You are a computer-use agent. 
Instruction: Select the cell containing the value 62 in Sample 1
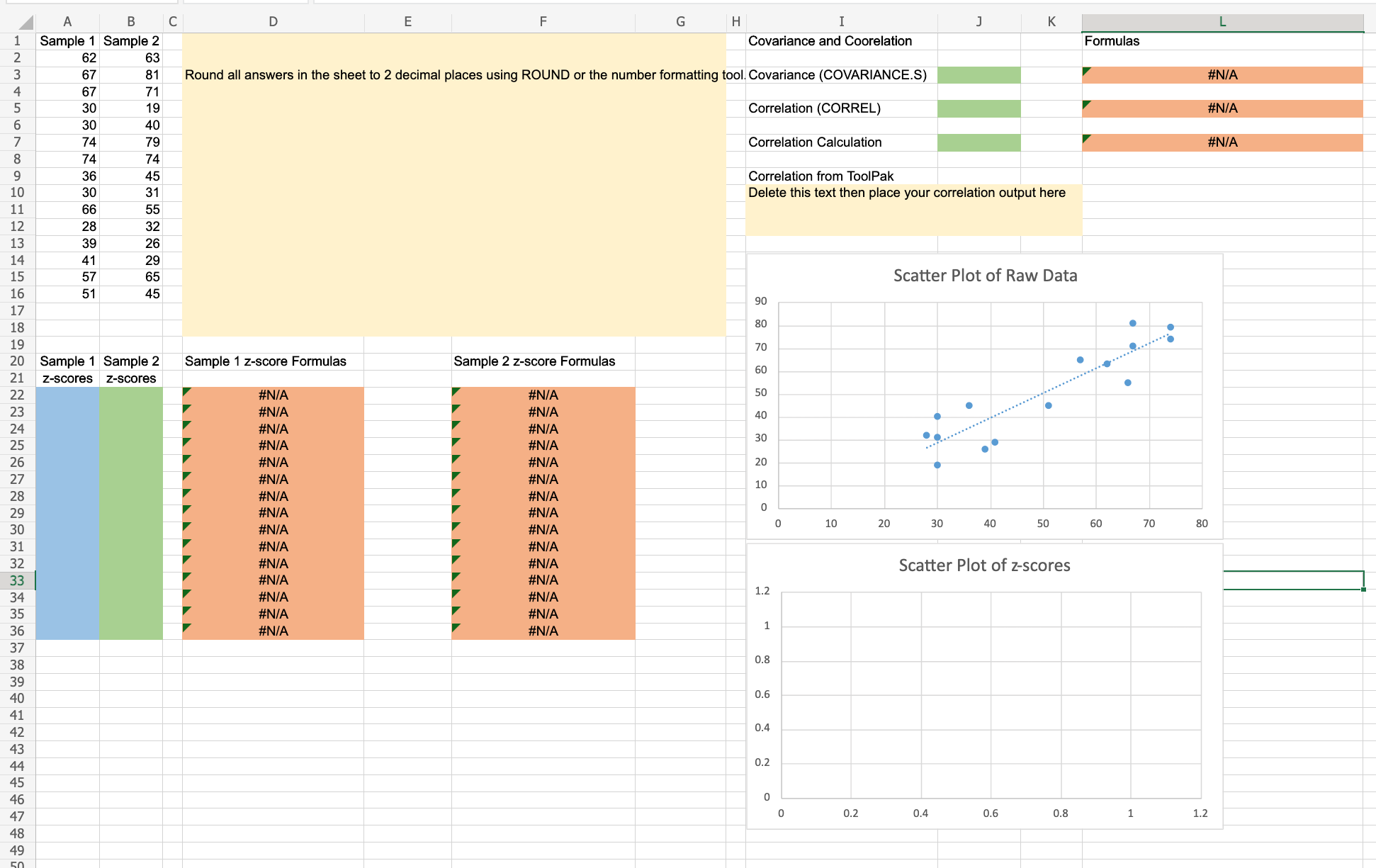(67, 57)
